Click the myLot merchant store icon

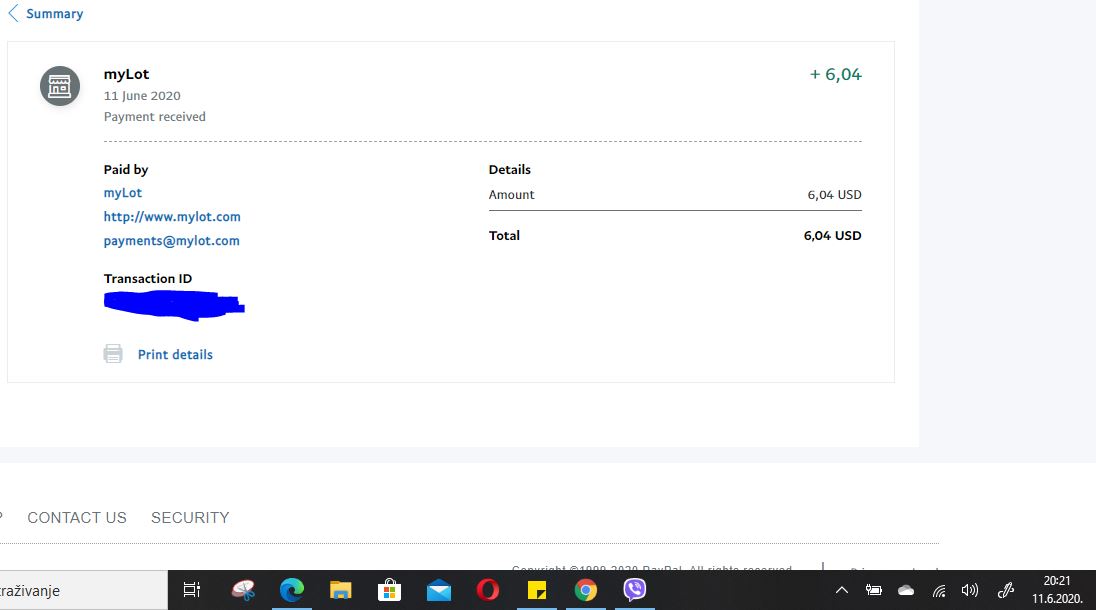pos(59,86)
